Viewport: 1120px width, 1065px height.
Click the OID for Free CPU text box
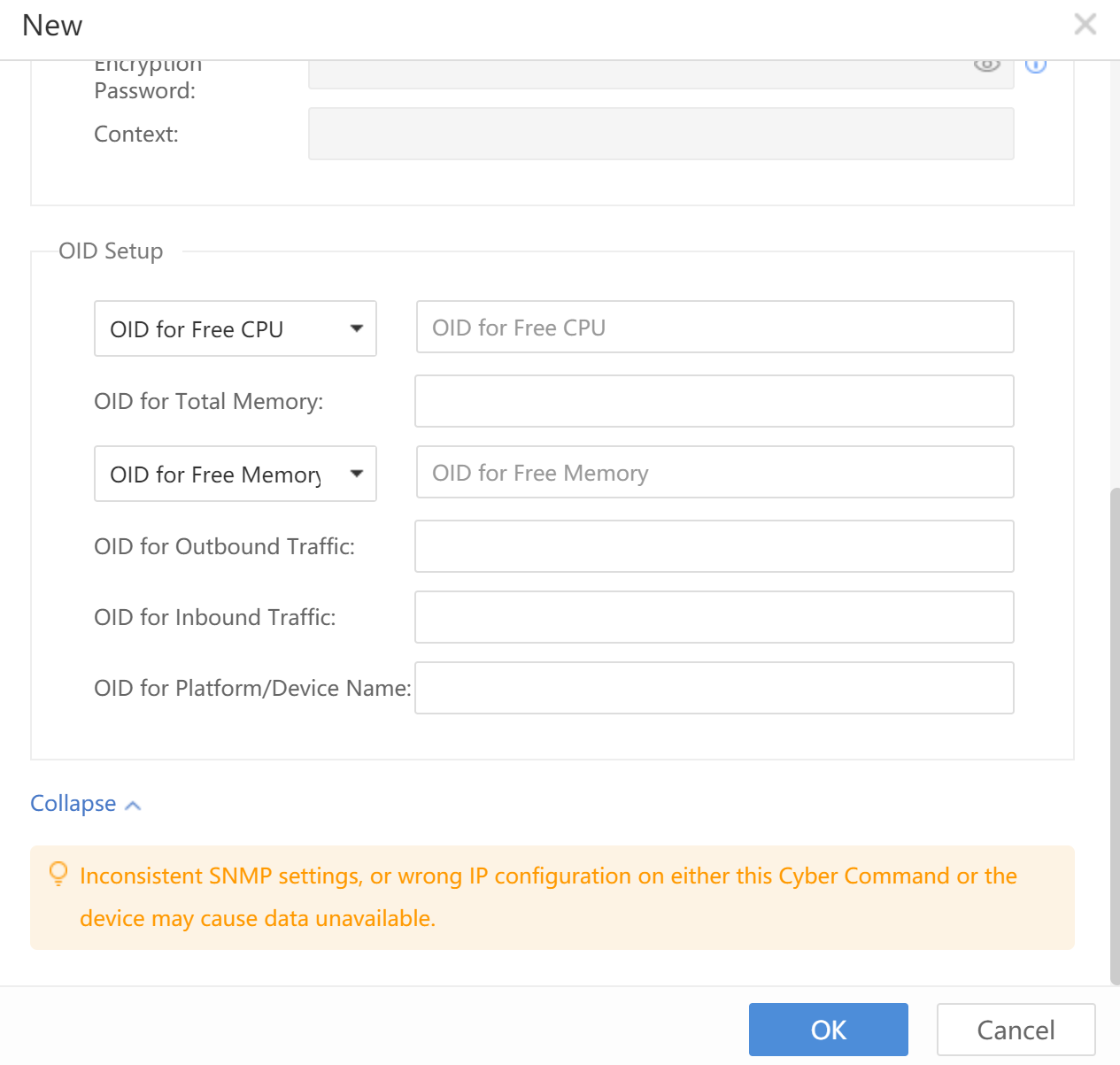(x=714, y=328)
